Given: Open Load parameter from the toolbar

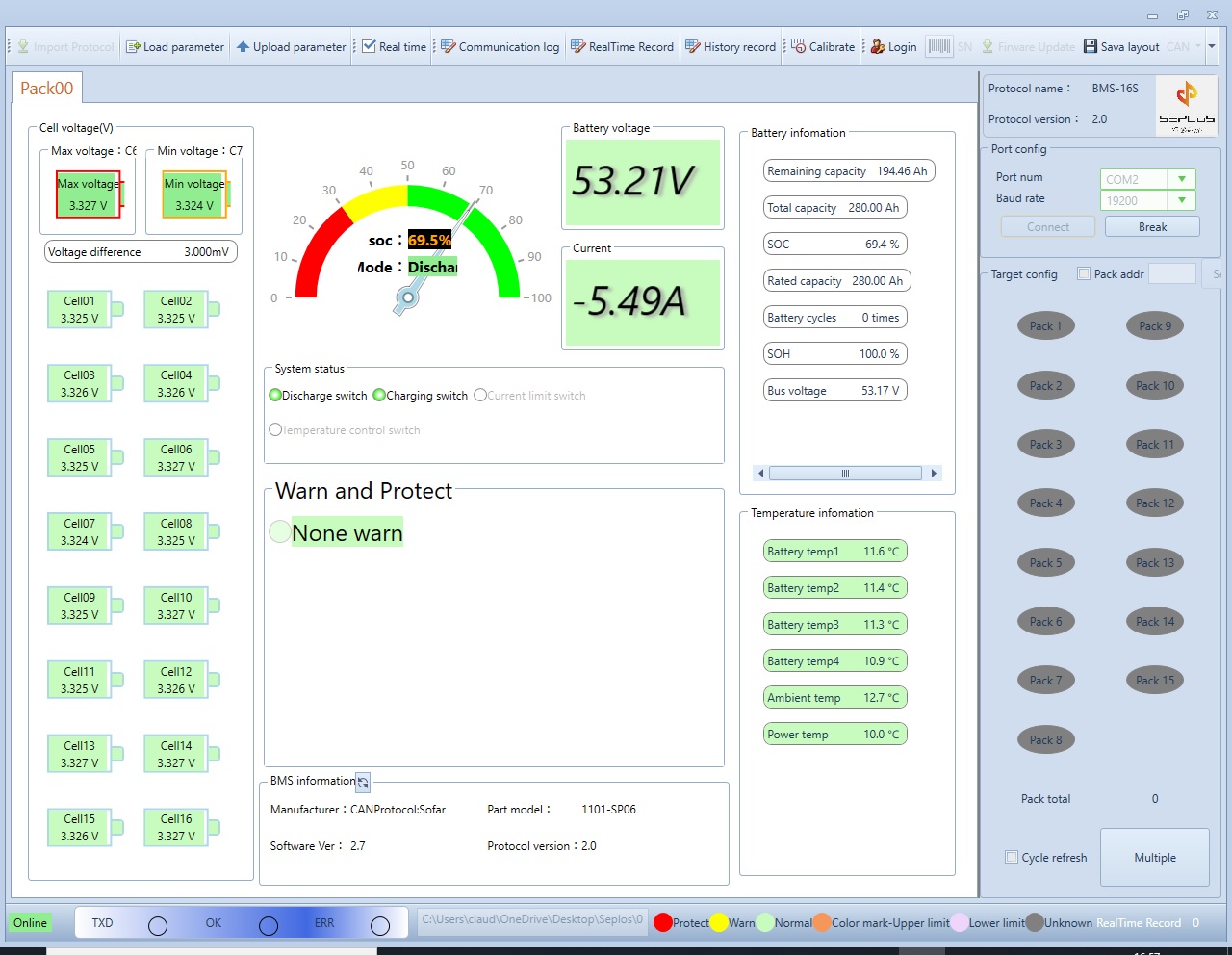Looking at the screenshot, I should [x=175, y=46].
